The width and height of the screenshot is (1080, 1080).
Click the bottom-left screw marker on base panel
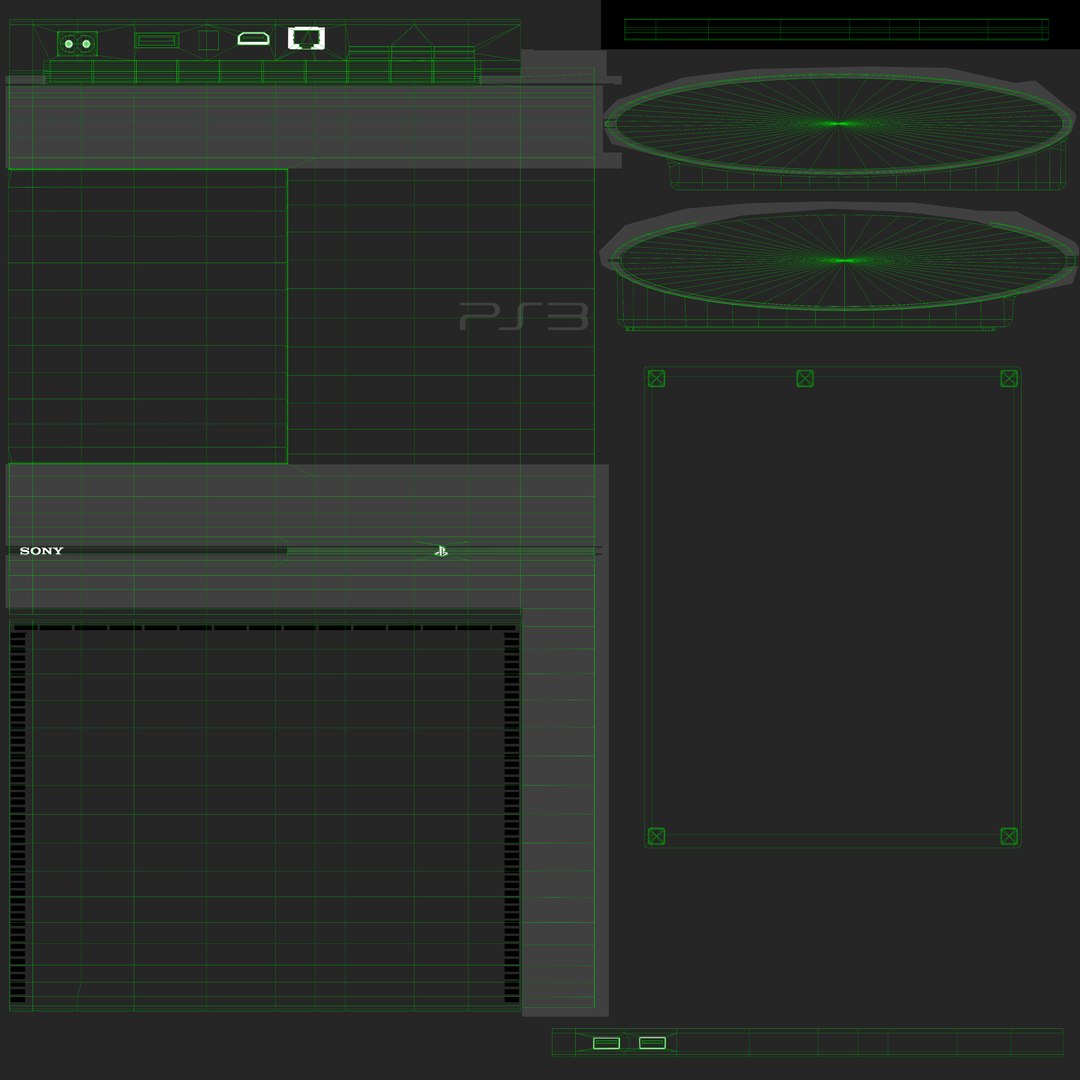[656, 836]
